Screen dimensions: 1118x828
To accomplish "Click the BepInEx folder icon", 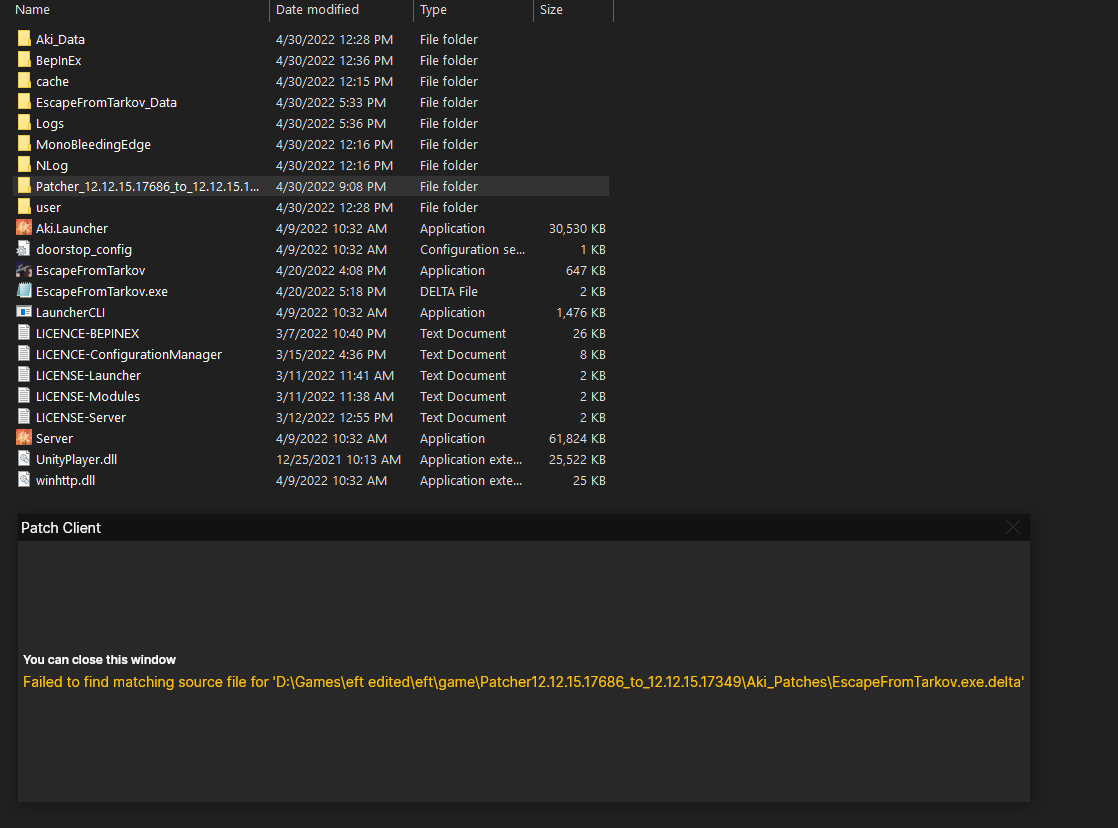I will click(x=24, y=60).
